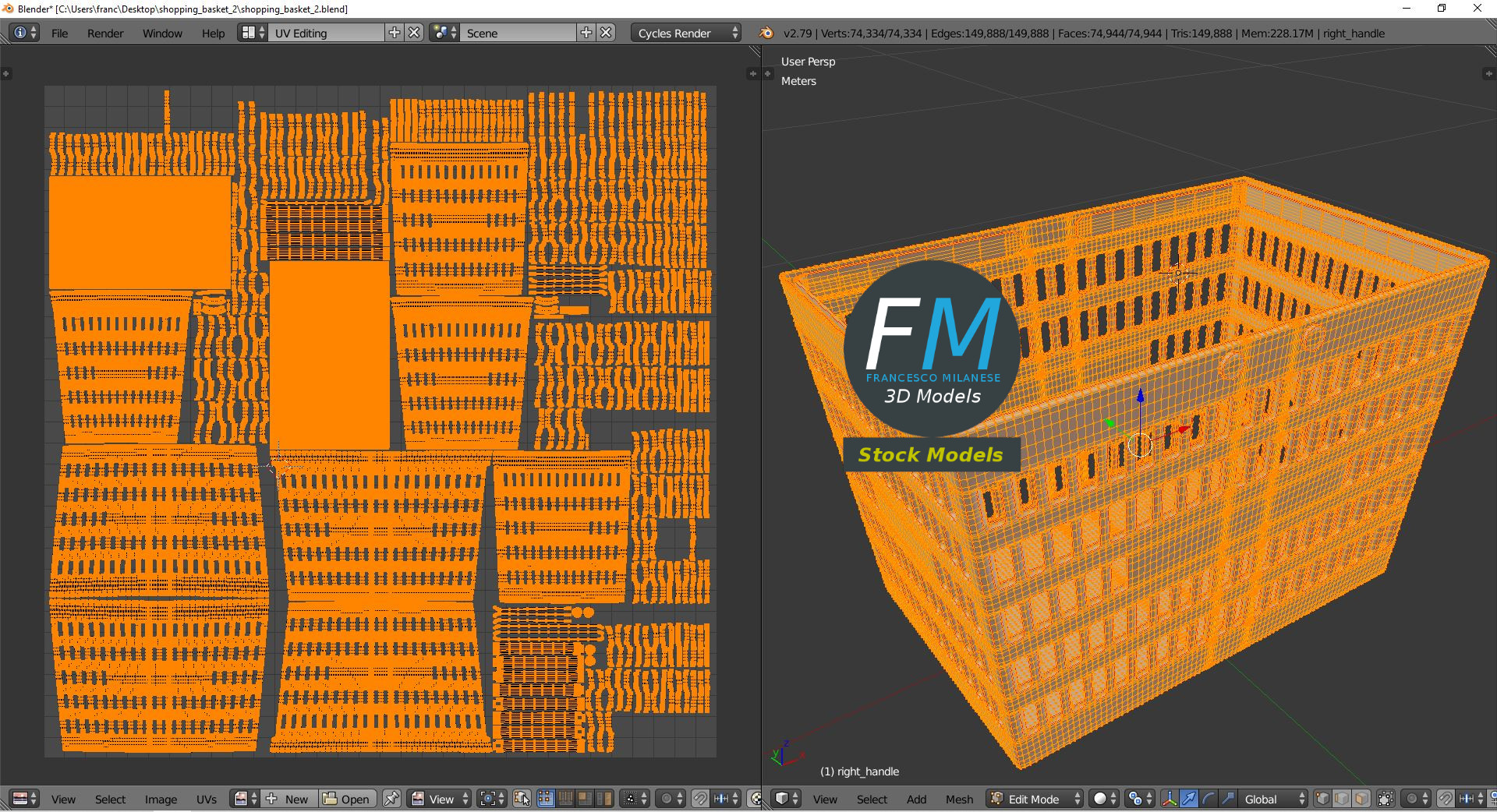Open the Window menu
The height and width of the screenshot is (812, 1497).
(x=162, y=33)
